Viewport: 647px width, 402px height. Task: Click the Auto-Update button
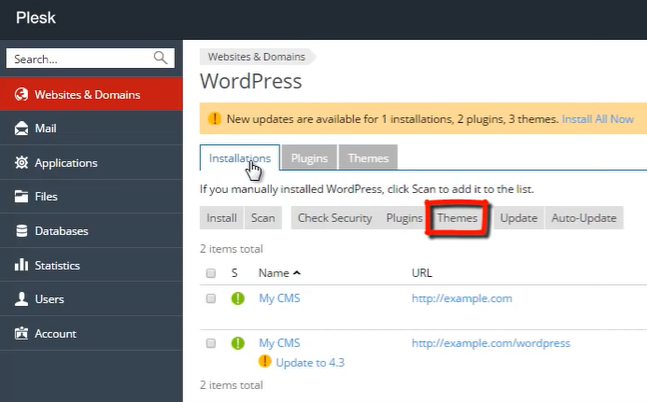click(x=584, y=218)
